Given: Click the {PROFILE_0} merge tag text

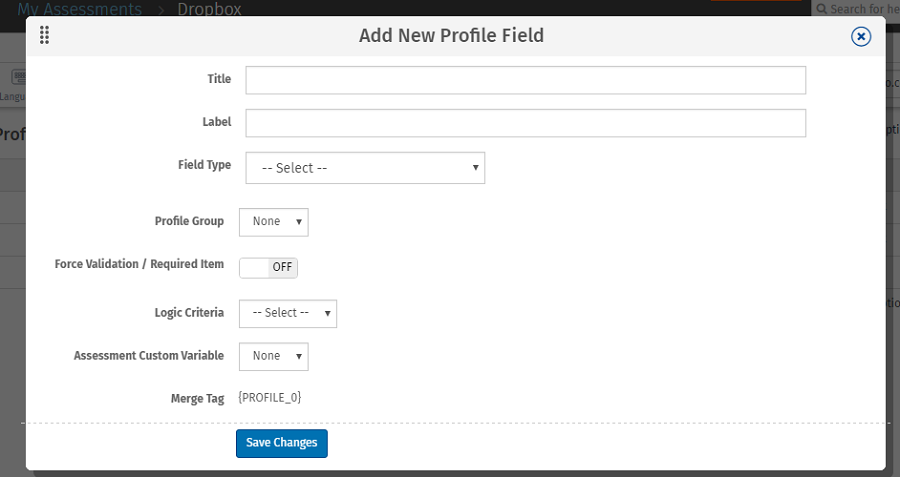Looking at the screenshot, I should (x=270, y=398).
